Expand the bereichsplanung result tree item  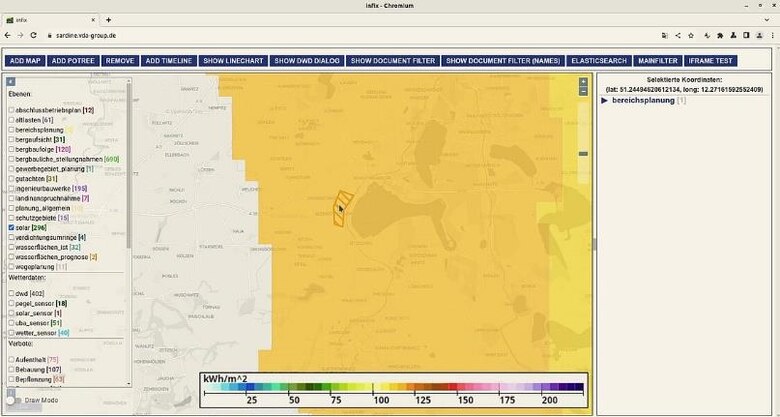pyautogui.click(x=604, y=101)
